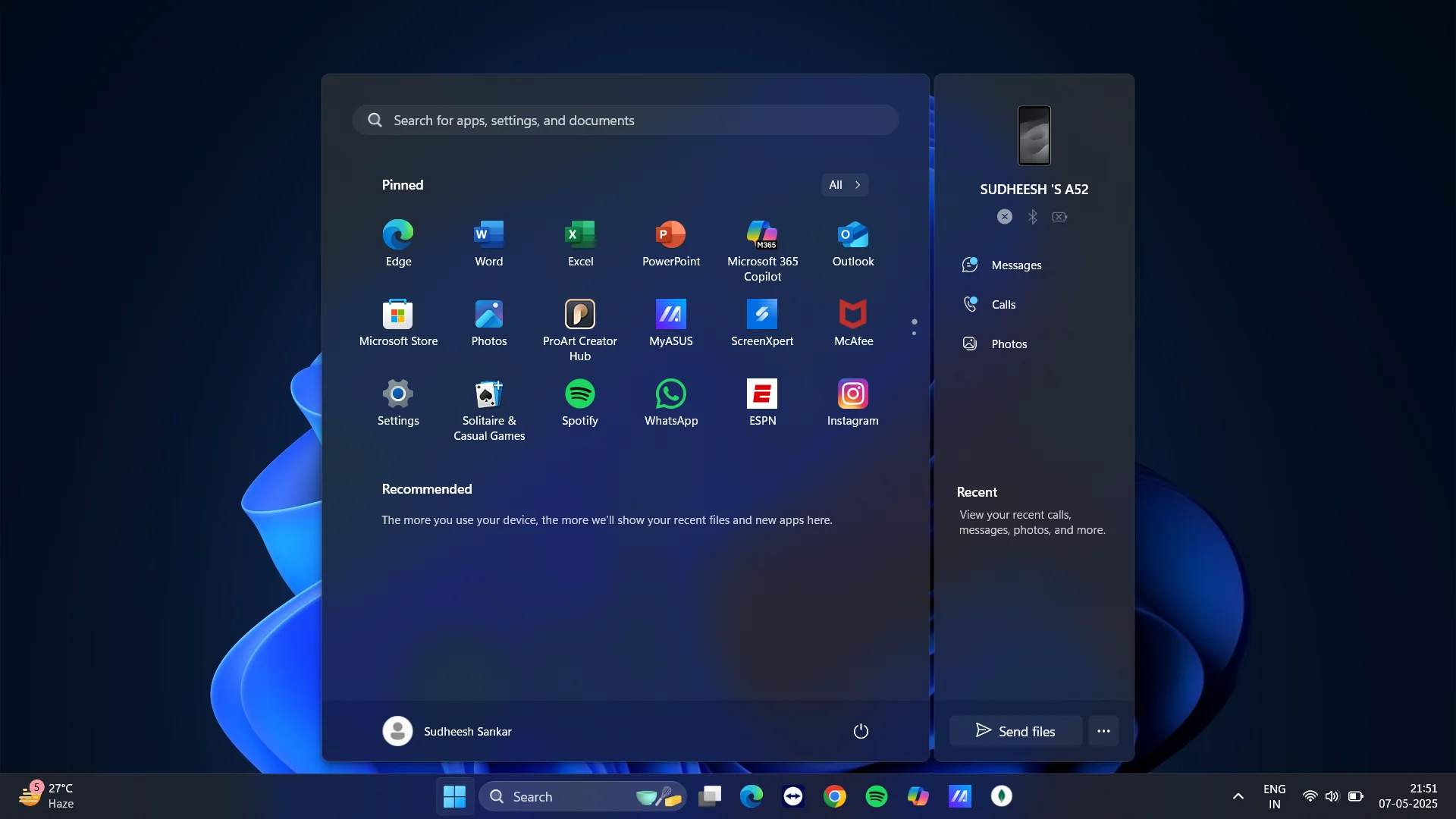Launch PowerPoint from the pinned grid

[671, 244]
